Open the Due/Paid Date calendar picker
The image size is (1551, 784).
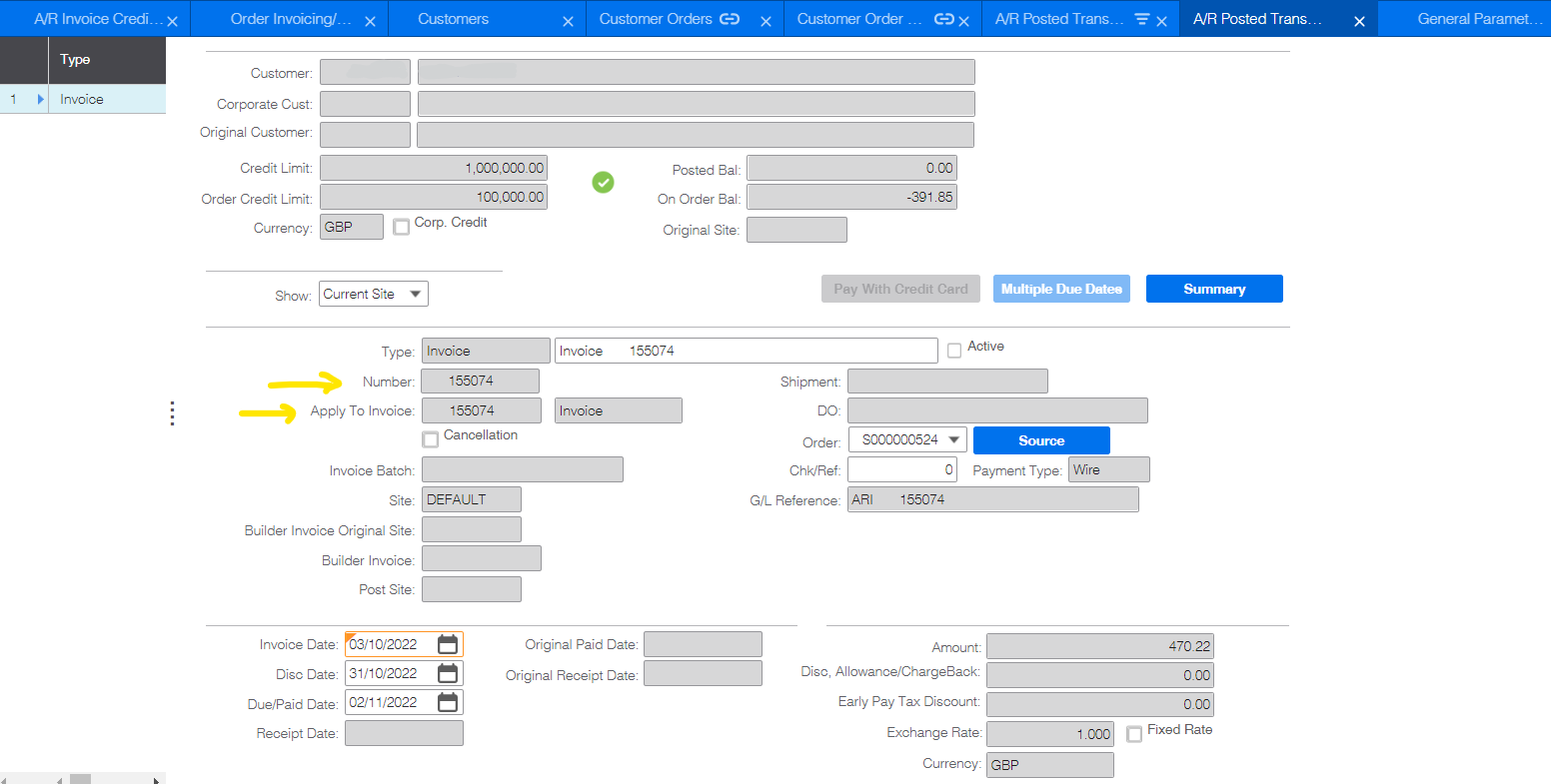(448, 702)
